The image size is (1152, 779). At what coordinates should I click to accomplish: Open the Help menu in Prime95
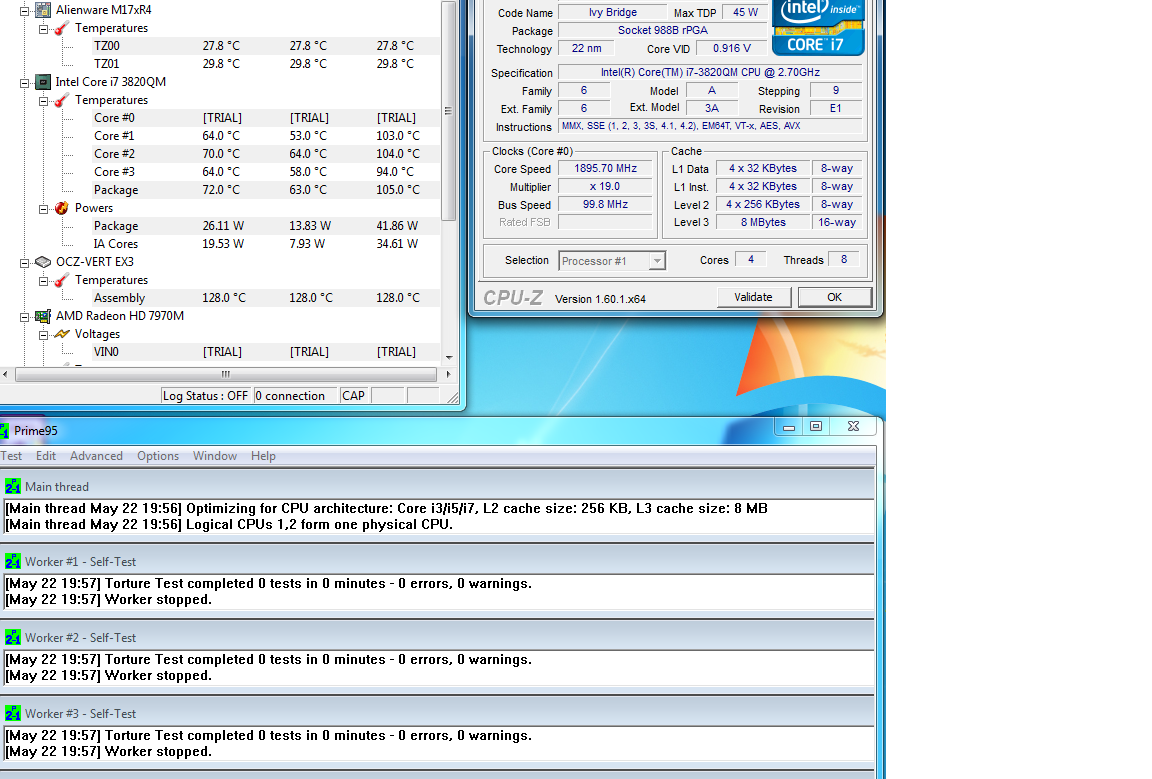[263, 456]
